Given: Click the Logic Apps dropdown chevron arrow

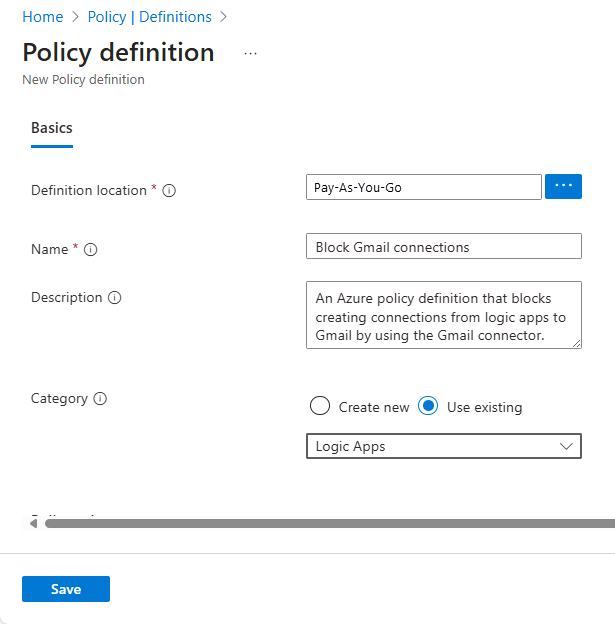Looking at the screenshot, I should [567, 446].
